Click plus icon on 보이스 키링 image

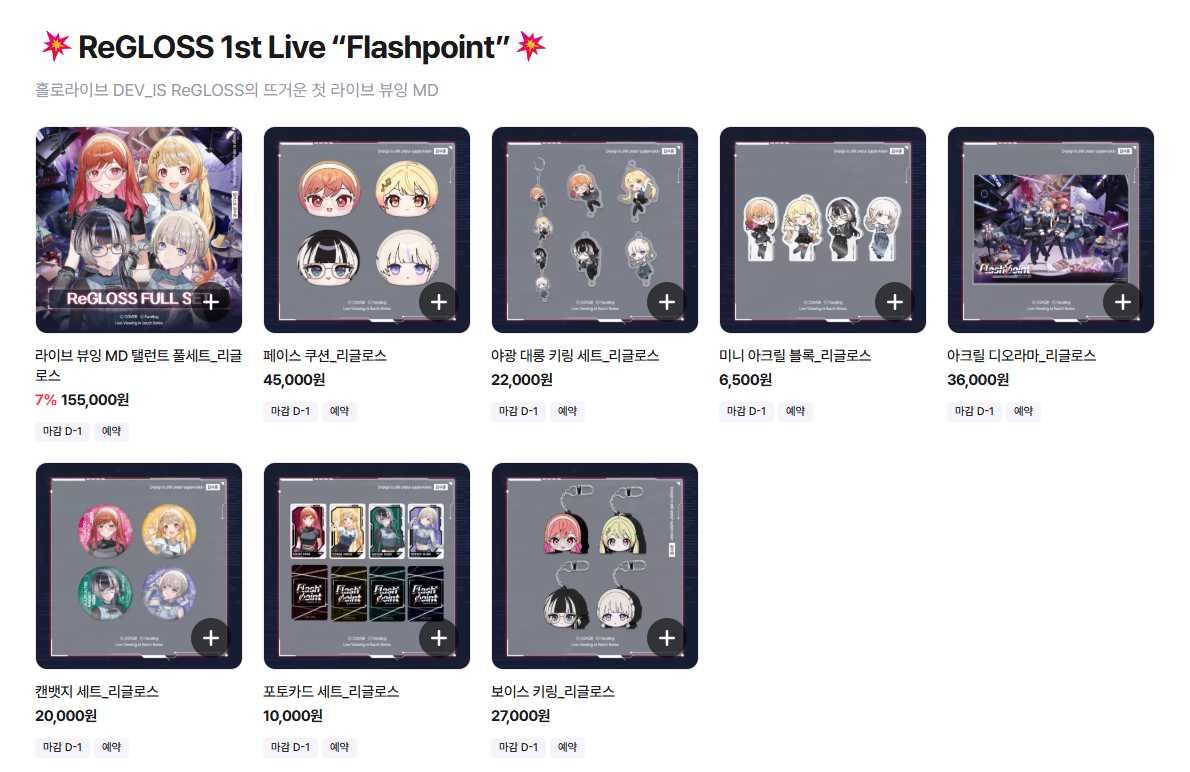coord(667,638)
